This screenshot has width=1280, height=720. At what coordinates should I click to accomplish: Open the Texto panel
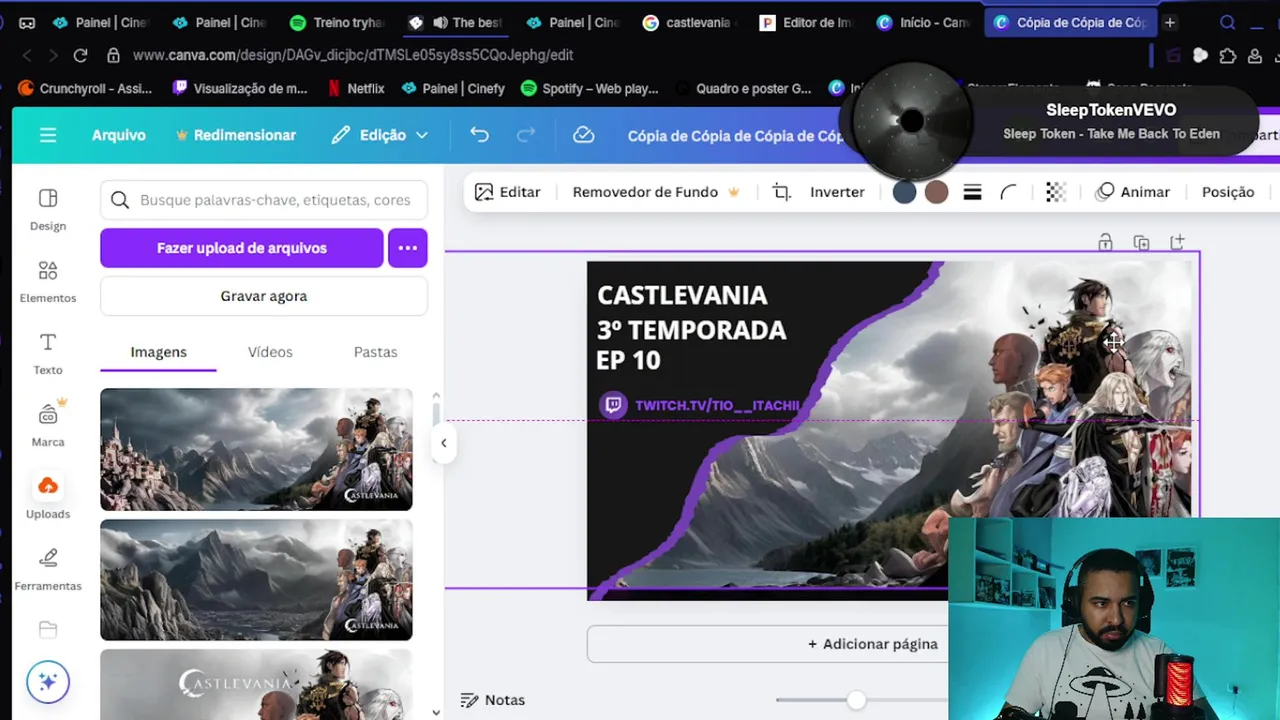tap(48, 354)
